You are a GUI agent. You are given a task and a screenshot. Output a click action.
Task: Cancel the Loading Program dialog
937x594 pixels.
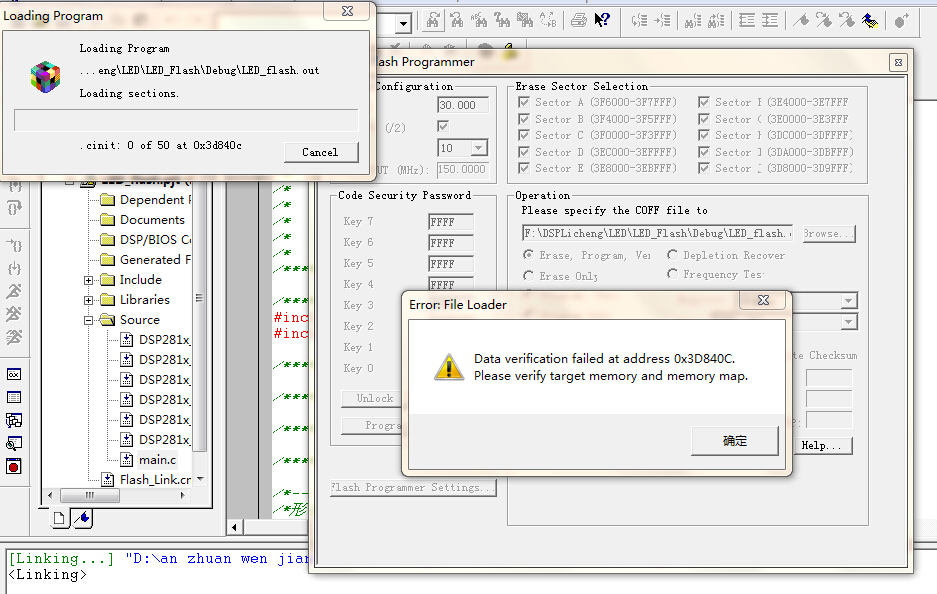click(321, 152)
